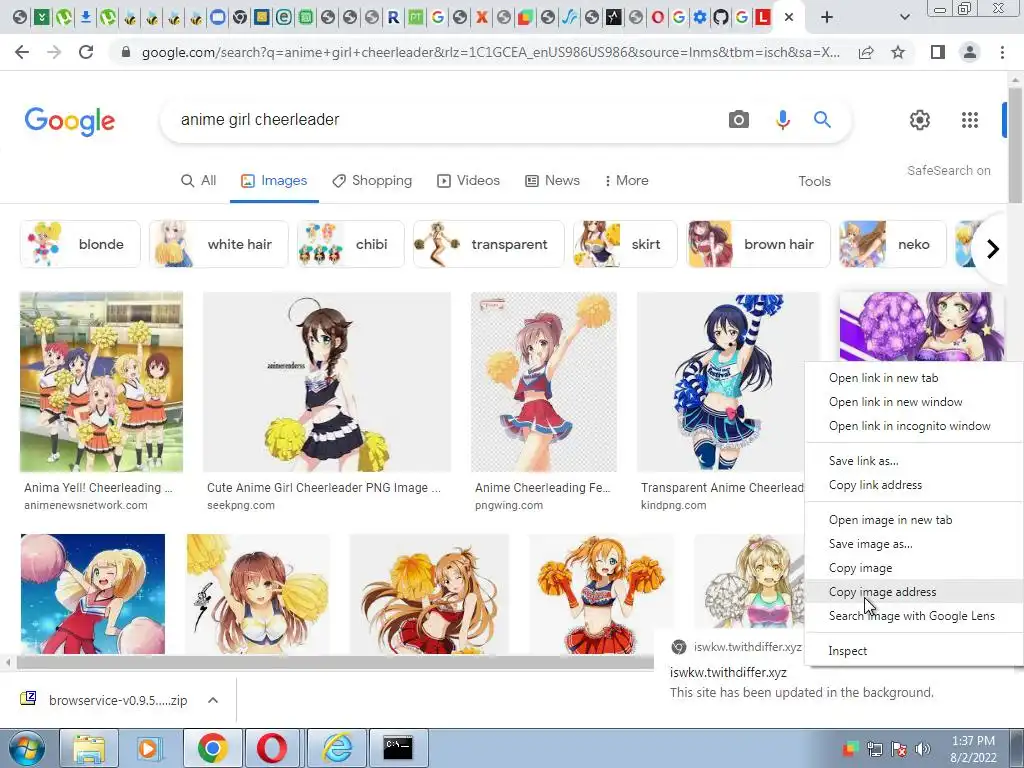Choose Search image with Google Lens
The width and height of the screenshot is (1024, 768).
pyautogui.click(x=913, y=616)
